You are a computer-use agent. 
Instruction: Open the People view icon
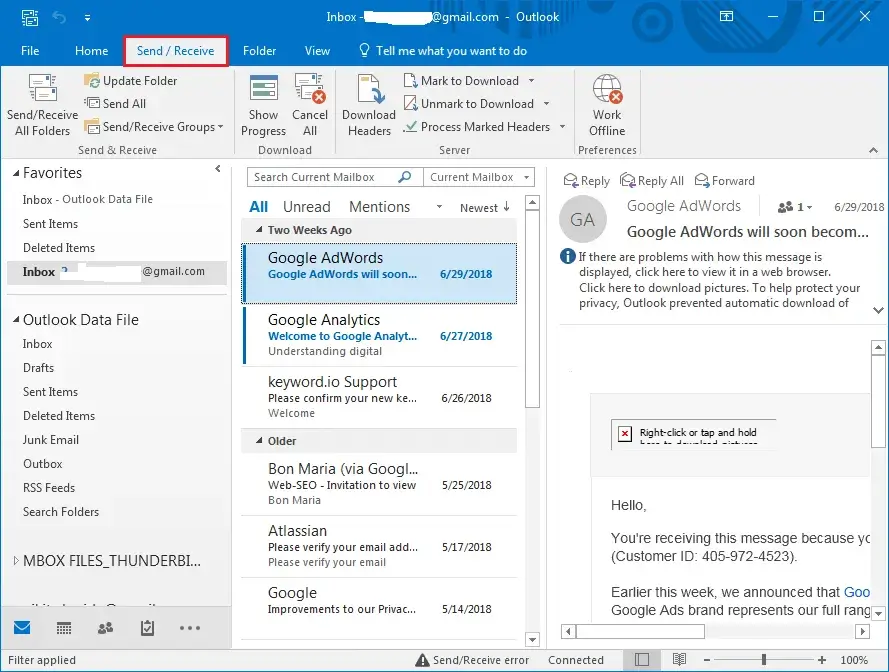point(105,628)
